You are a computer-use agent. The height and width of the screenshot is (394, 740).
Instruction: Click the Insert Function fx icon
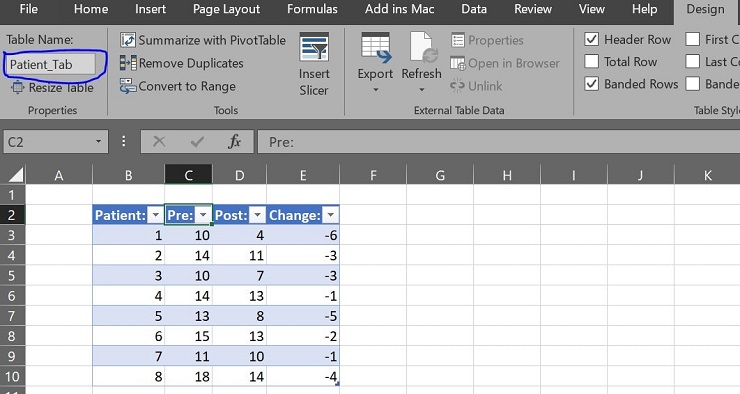(x=235, y=142)
